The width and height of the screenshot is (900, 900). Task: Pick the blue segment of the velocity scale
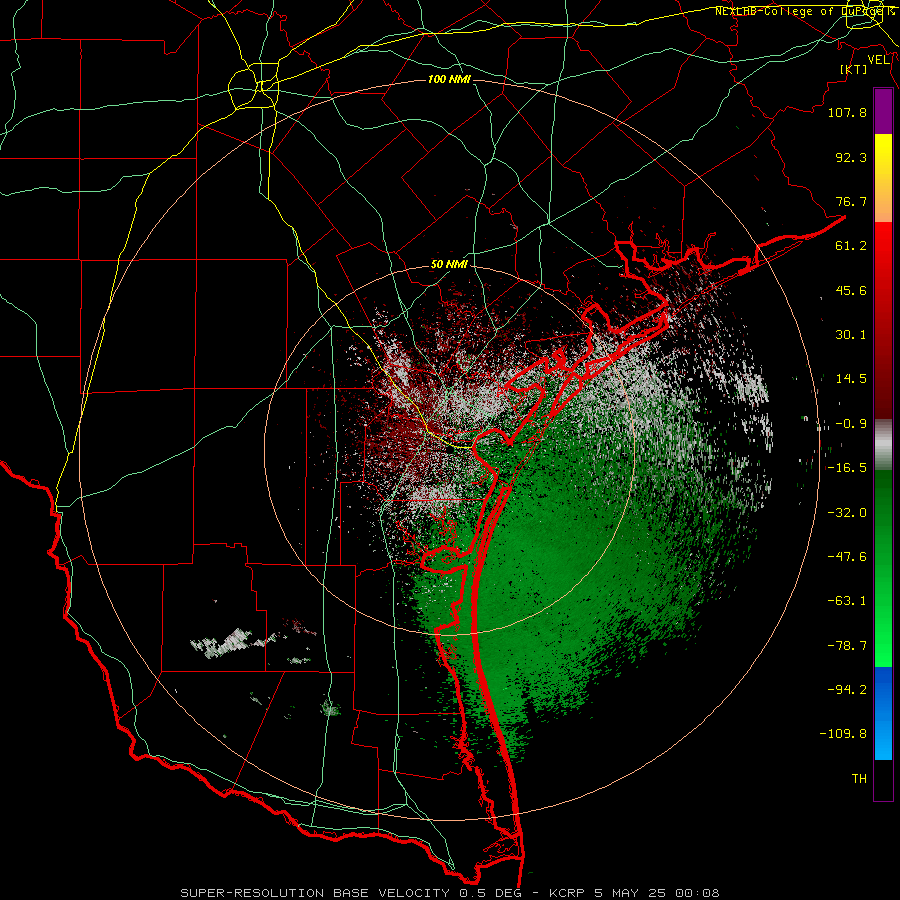click(x=883, y=713)
